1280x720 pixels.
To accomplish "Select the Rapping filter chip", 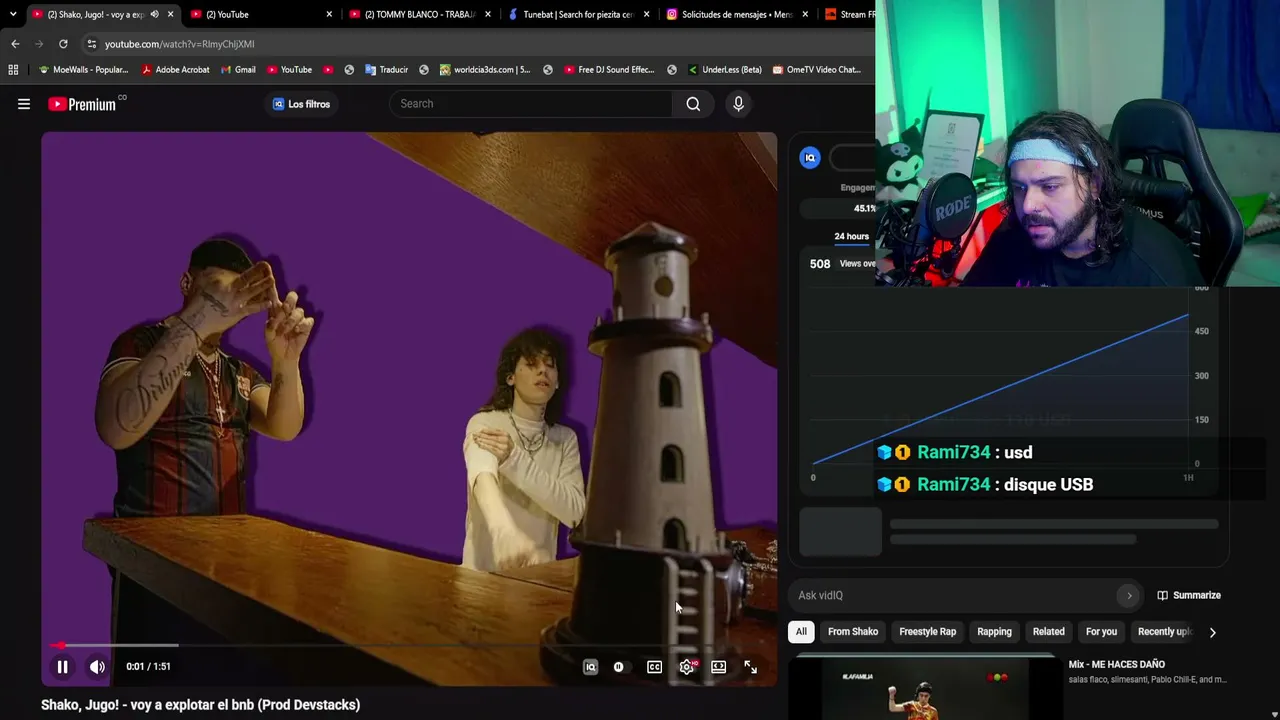I will click(994, 632).
